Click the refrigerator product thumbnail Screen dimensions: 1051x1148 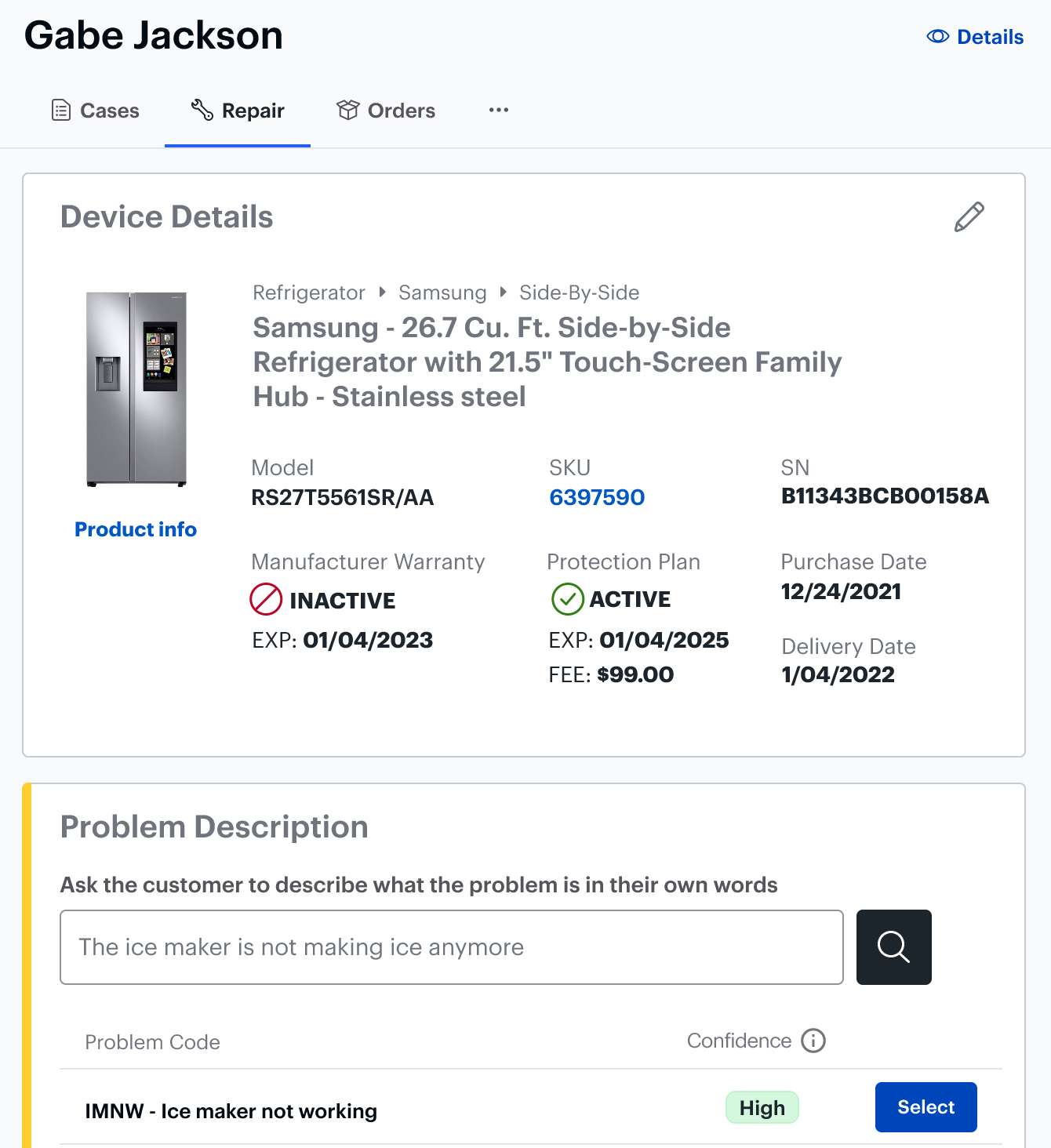pos(136,389)
